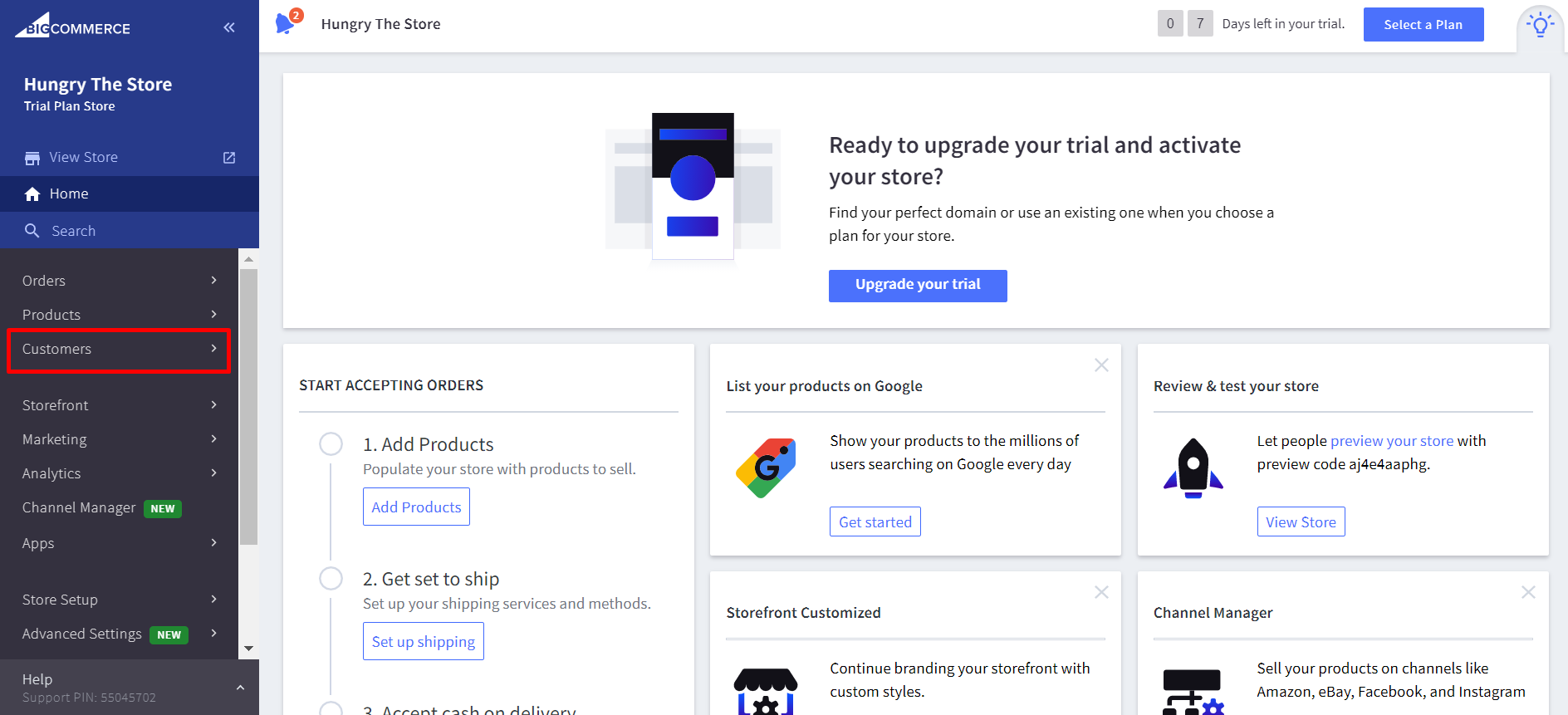Go to Home in the sidebar

(69, 193)
